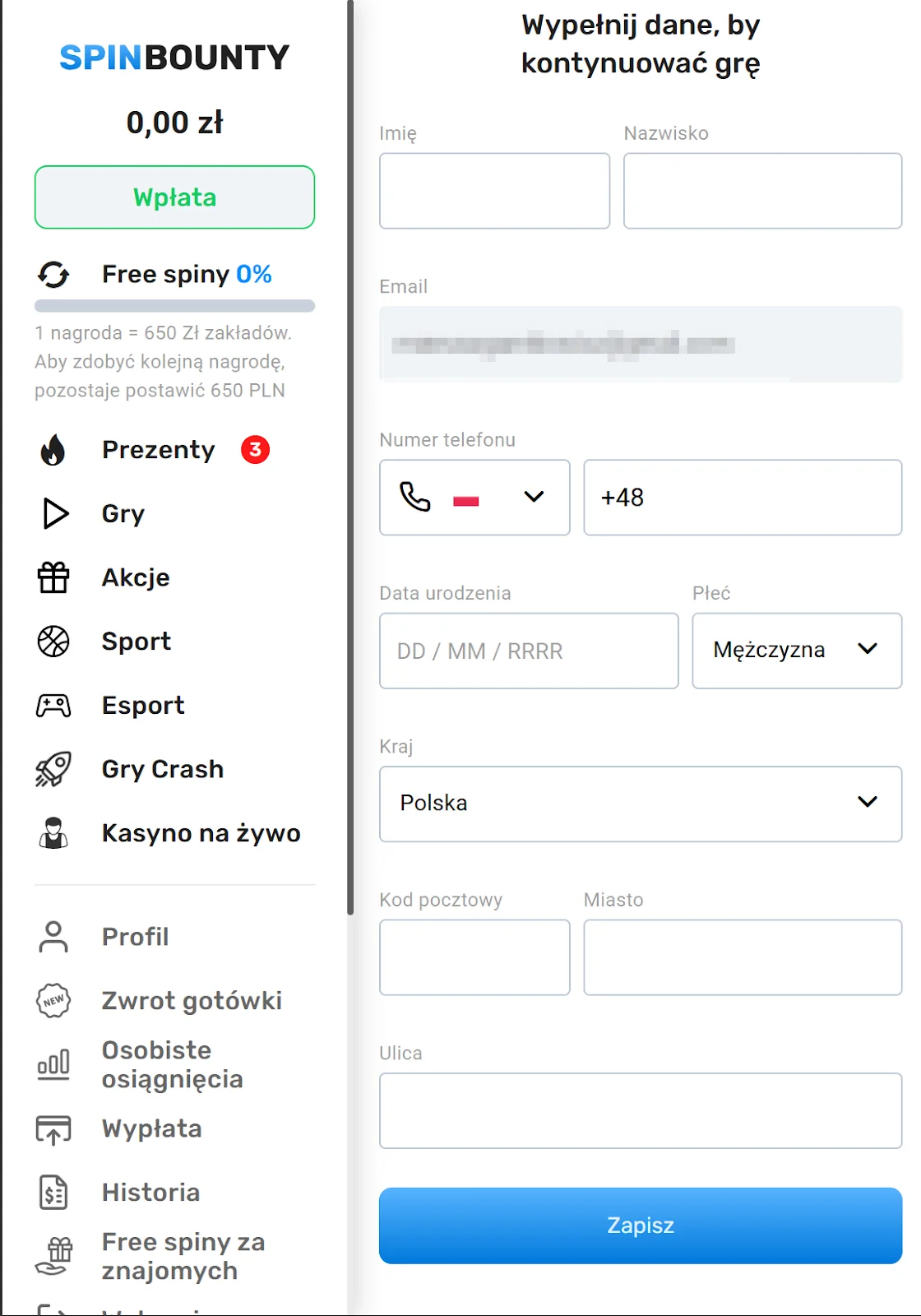Click the Free spiny progress bar

(174, 306)
